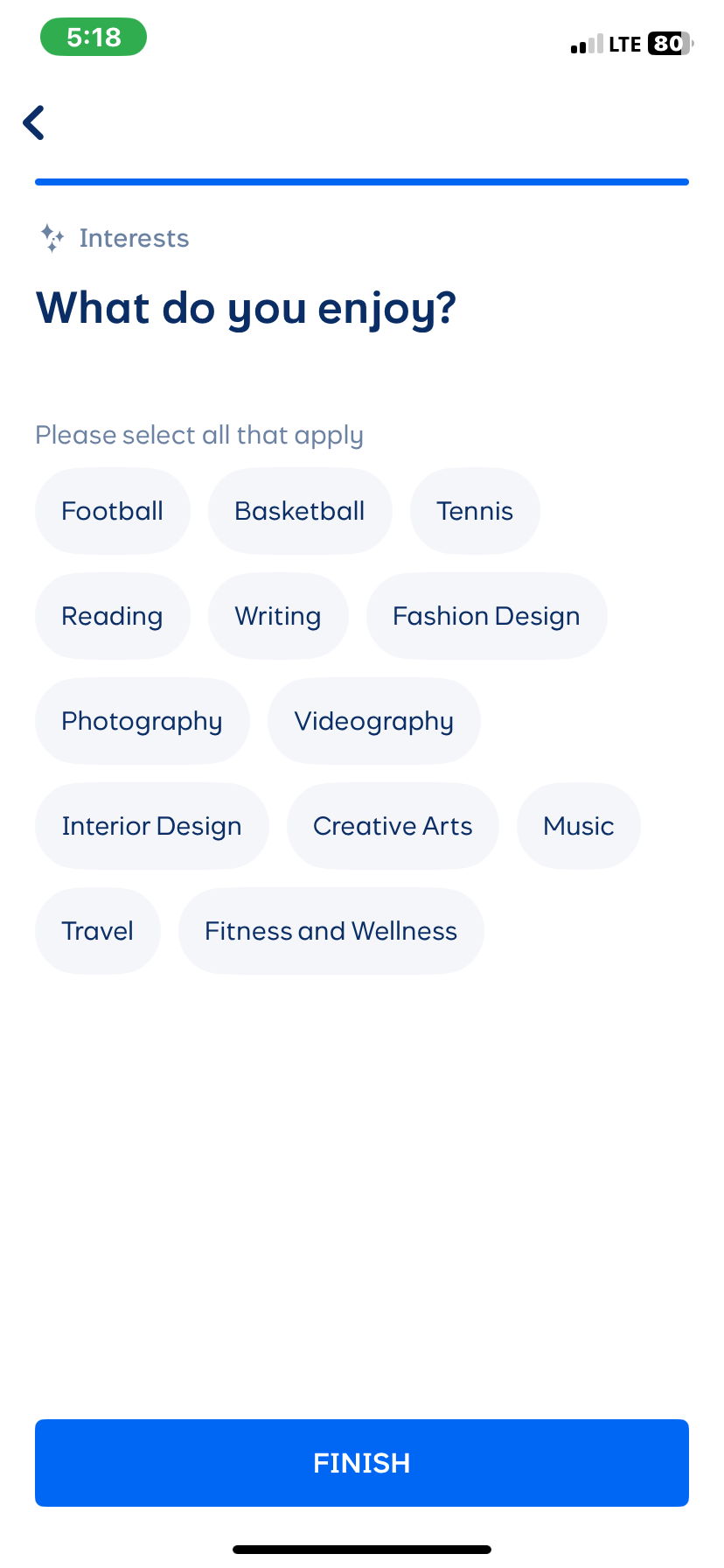Choose Tennis as an interest
The width and height of the screenshot is (724, 1568).
[475, 511]
